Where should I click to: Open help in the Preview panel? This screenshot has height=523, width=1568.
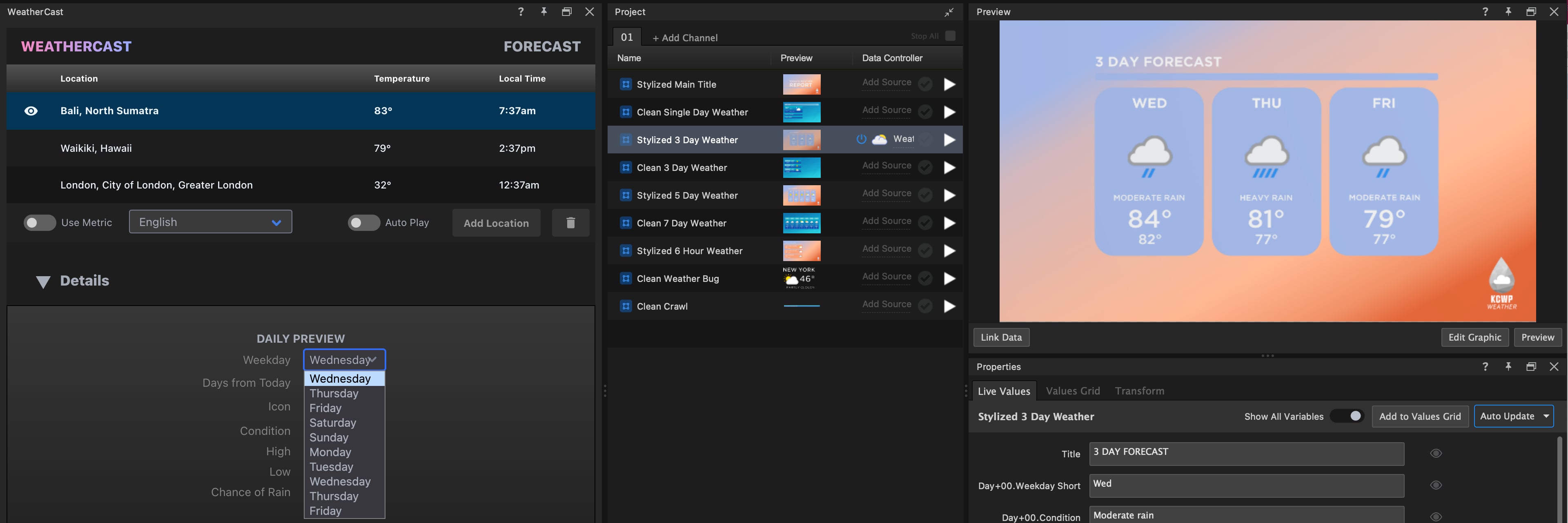pyautogui.click(x=1485, y=11)
